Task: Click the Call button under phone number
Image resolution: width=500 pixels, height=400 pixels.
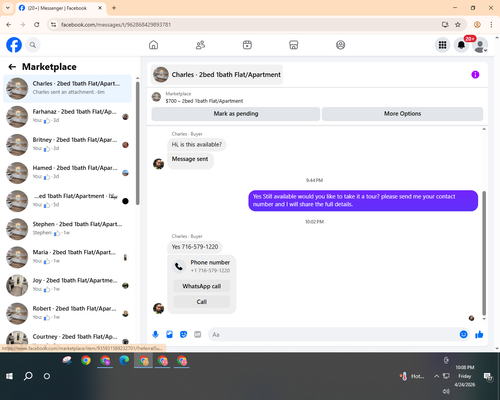Action: [x=202, y=302]
